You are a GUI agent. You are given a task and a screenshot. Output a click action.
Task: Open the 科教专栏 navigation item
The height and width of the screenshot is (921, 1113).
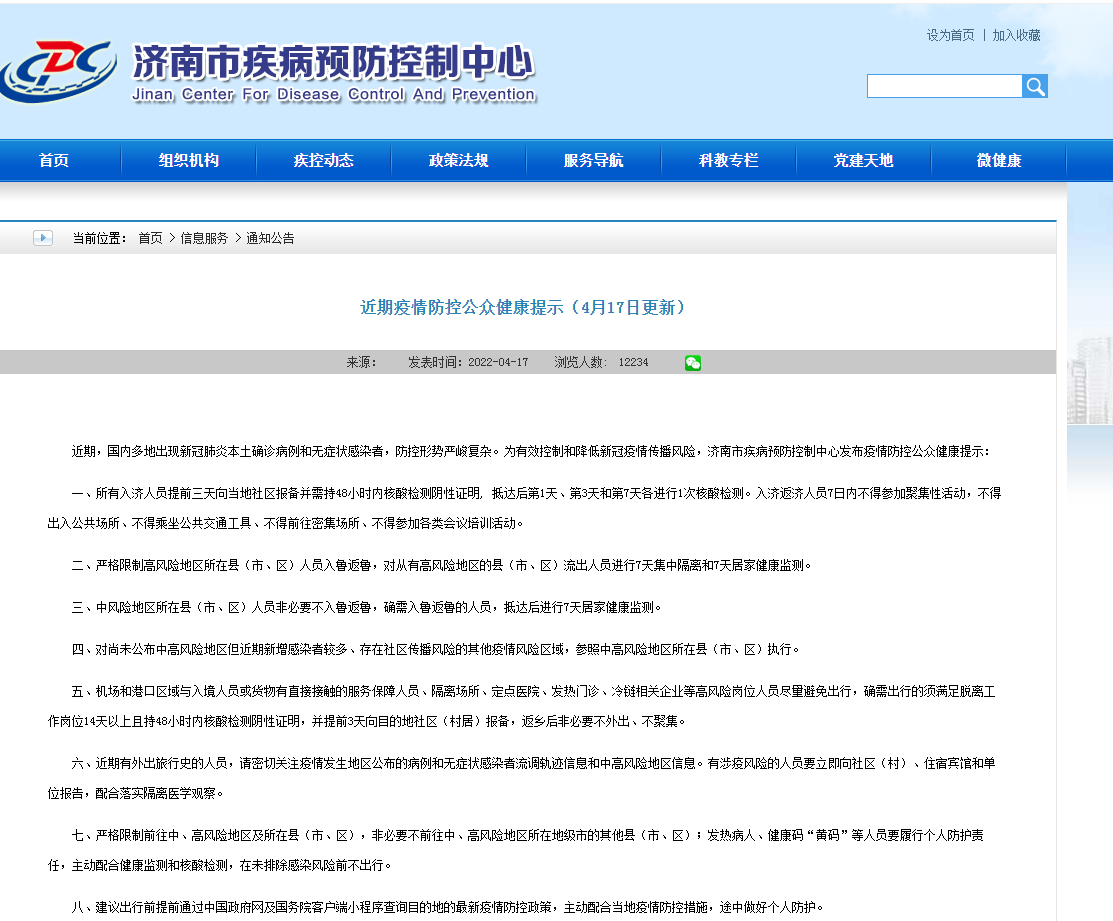click(728, 160)
